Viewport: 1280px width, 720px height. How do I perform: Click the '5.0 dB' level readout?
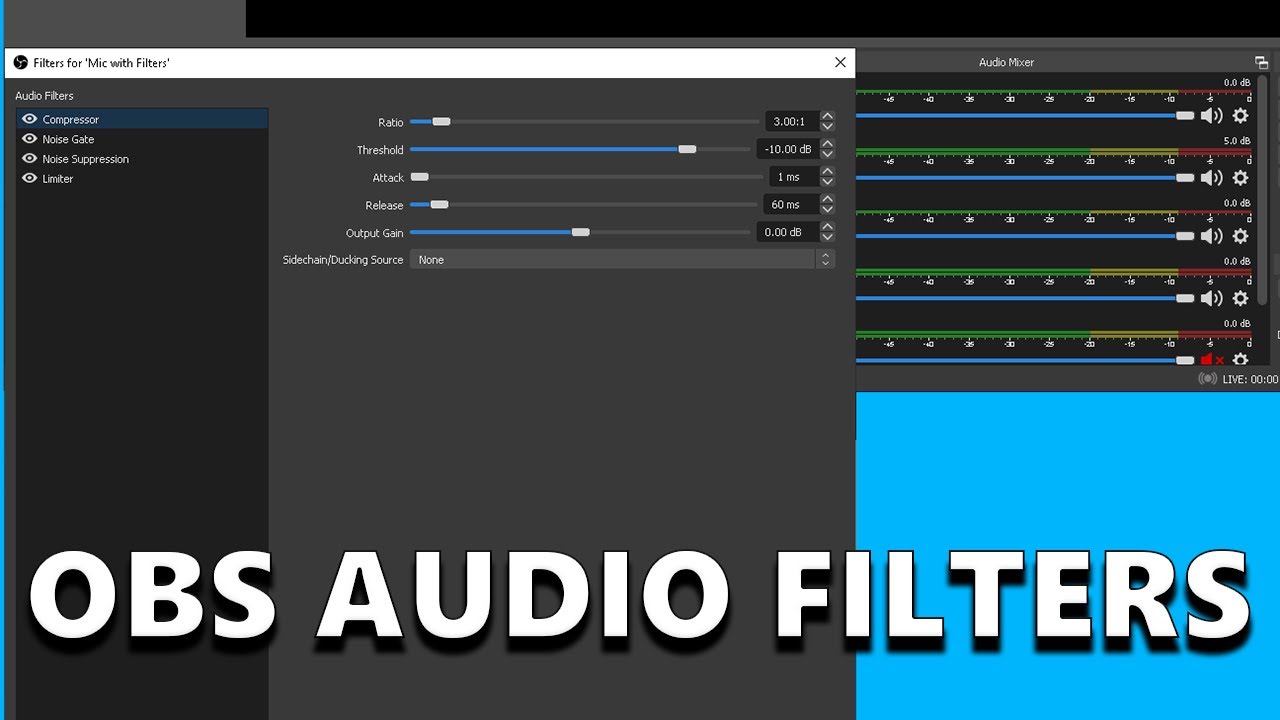click(x=1237, y=141)
